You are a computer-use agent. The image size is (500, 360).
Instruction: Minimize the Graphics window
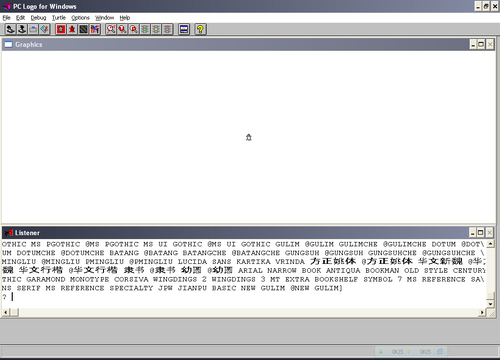pyautogui.click(x=473, y=44)
